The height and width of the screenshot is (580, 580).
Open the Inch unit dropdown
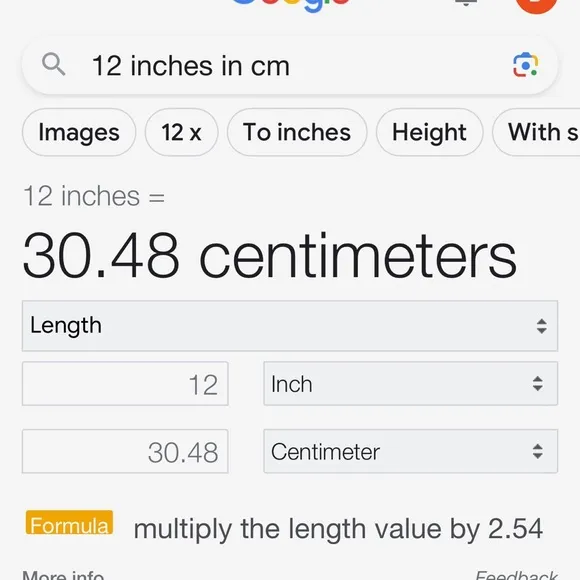pos(411,384)
